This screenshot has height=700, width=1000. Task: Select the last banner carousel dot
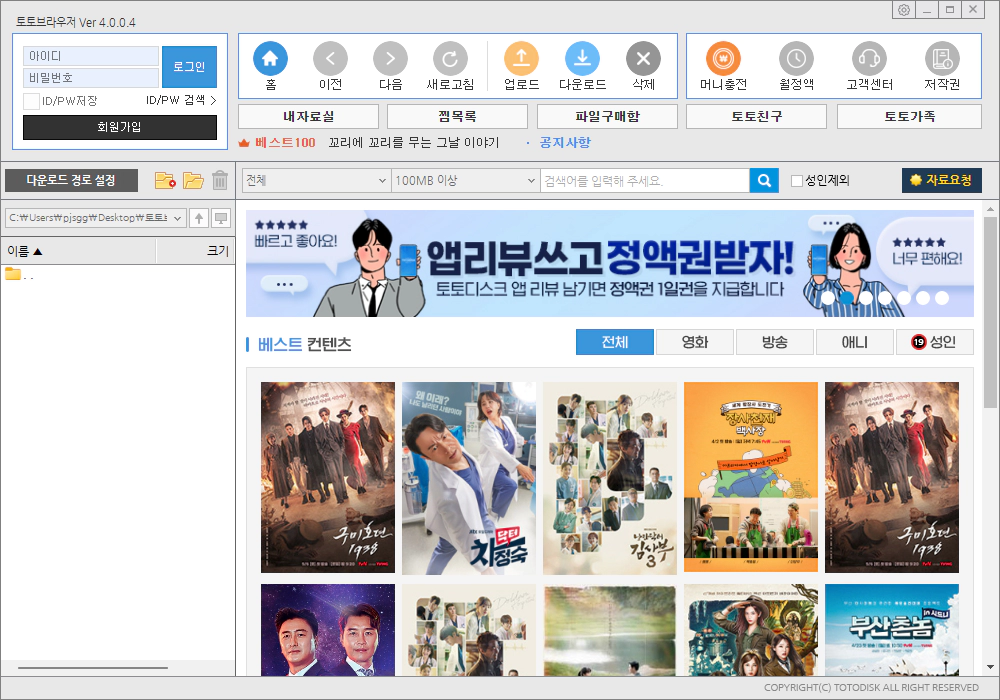tap(942, 297)
